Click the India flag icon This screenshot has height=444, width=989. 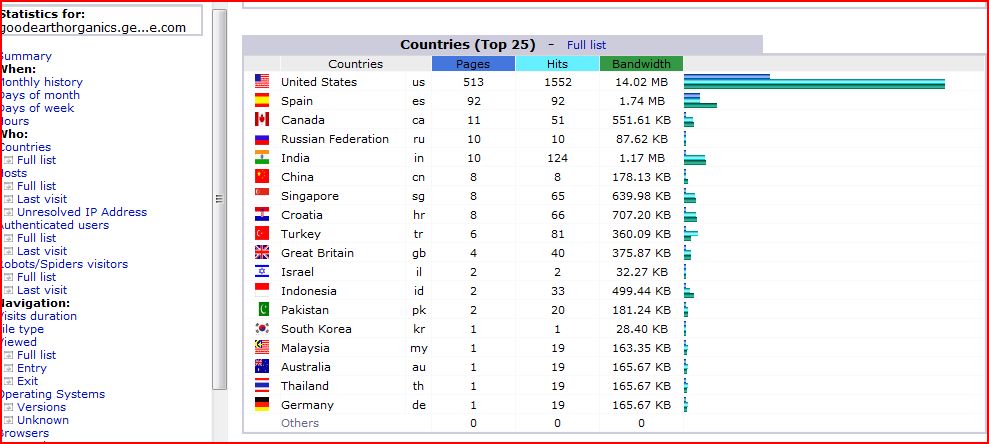(x=262, y=158)
